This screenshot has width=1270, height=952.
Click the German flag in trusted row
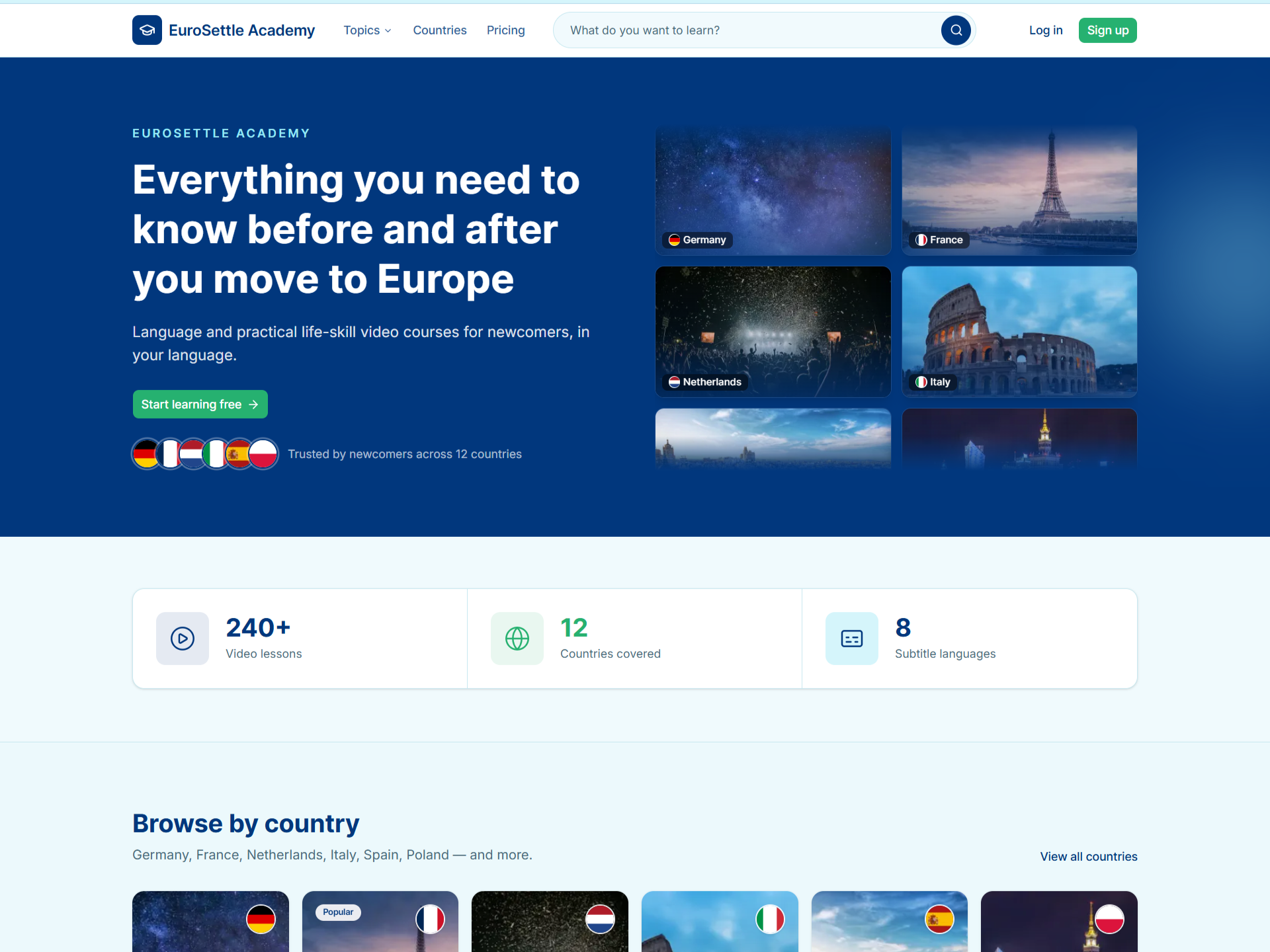146,454
